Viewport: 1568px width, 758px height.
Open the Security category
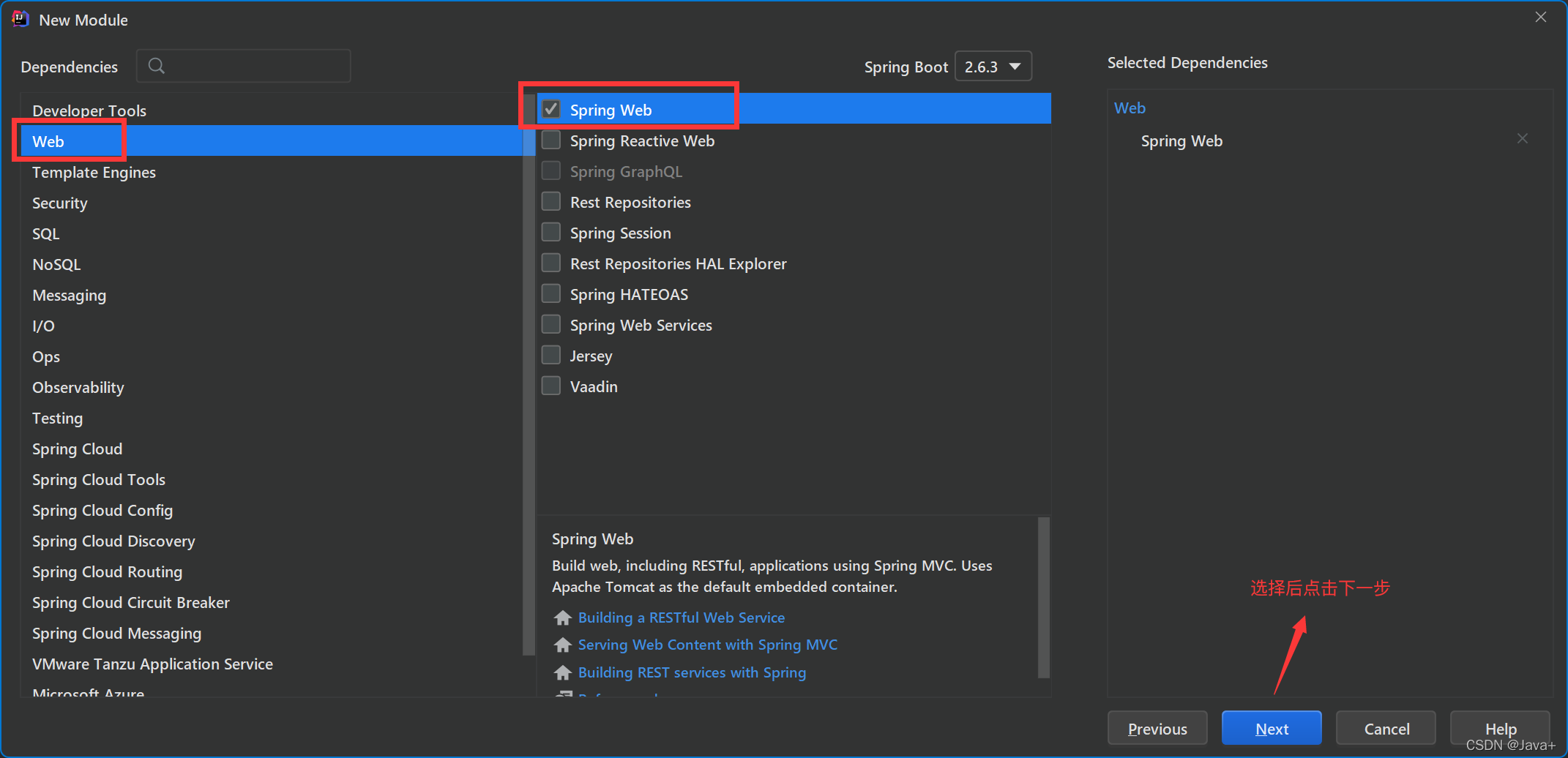[272, 203]
